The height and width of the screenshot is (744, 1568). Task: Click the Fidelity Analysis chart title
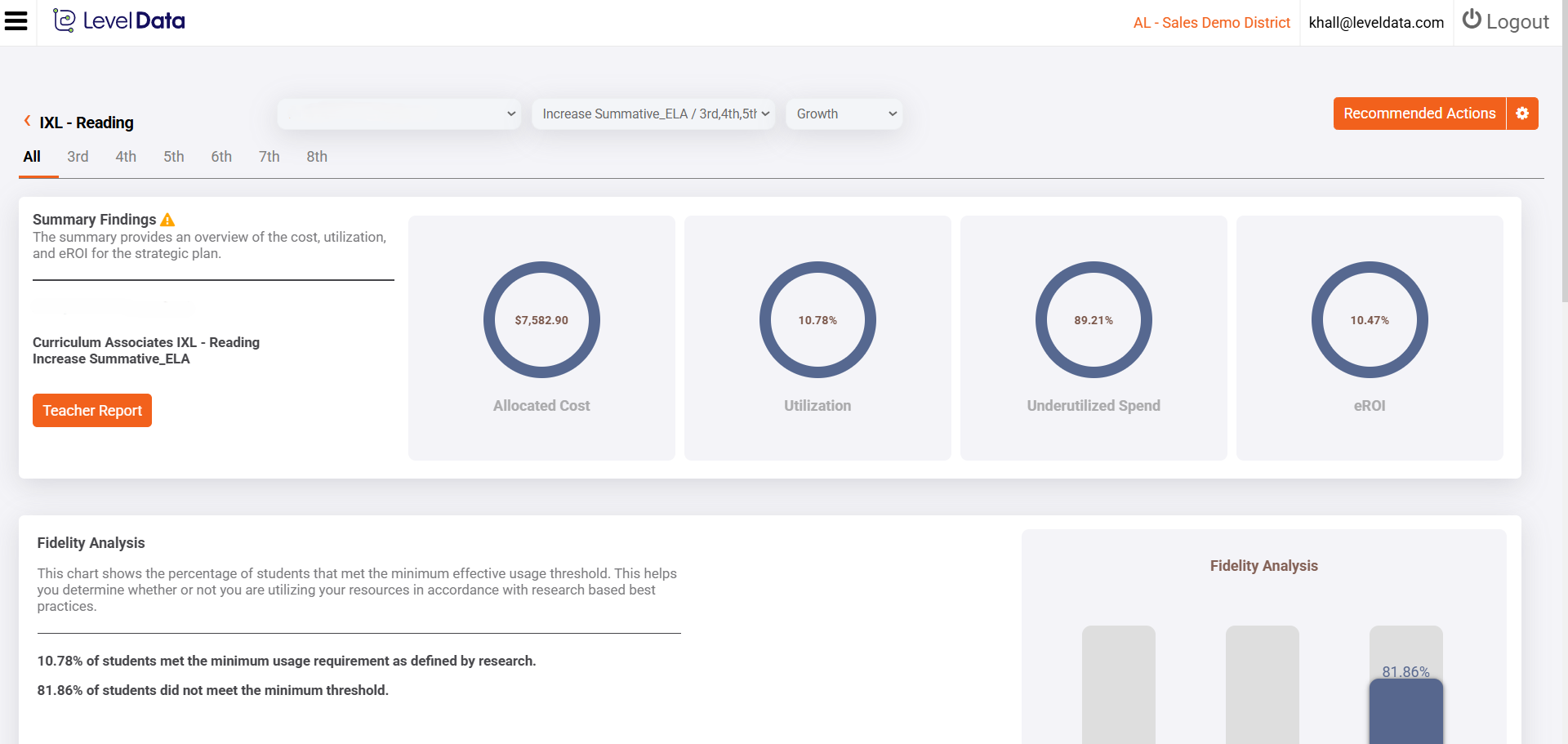pyautogui.click(x=1264, y=566)
